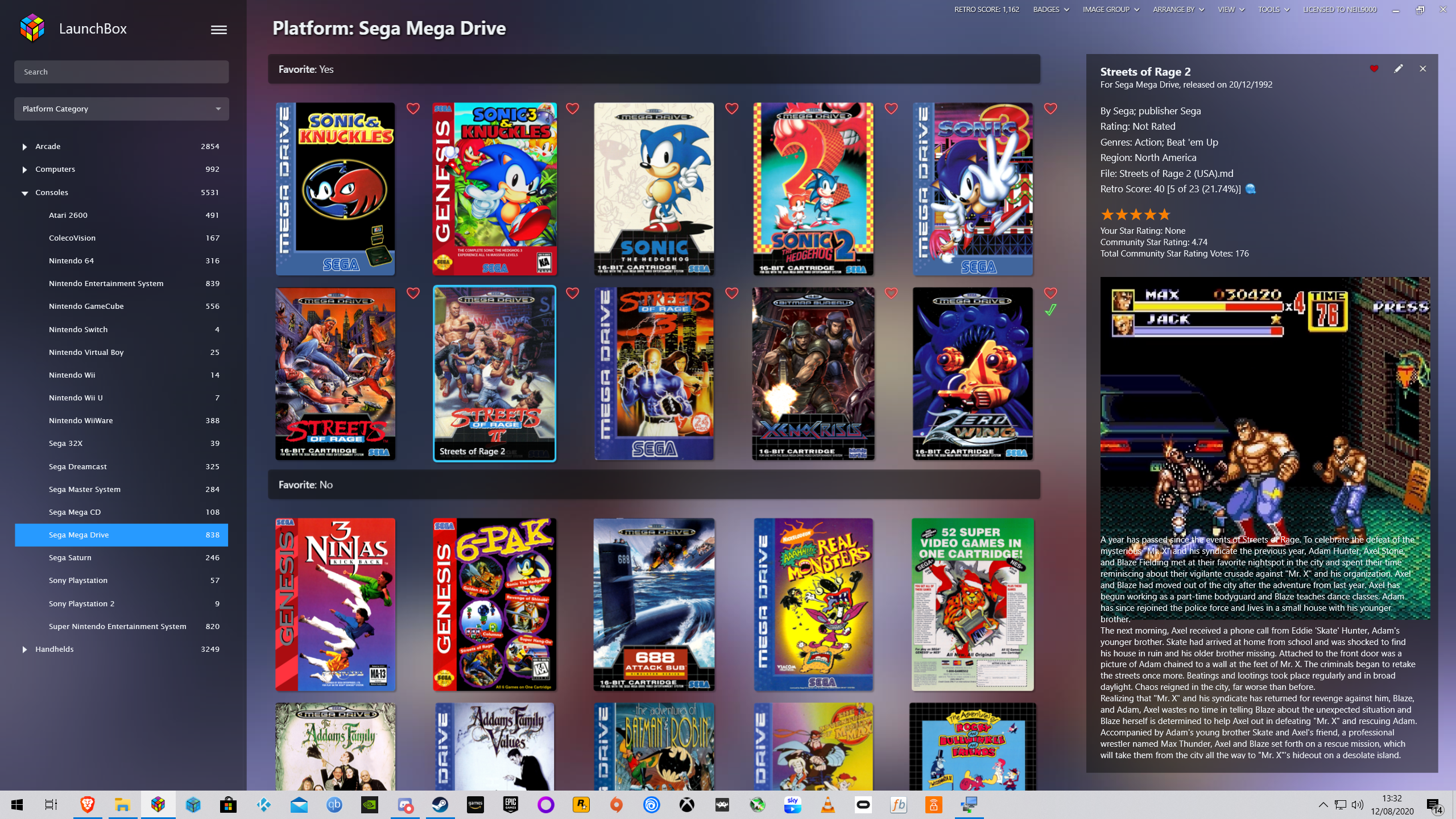The width and height of the screenshot is (1456, 819).
Task: Open Steam from the taskbar
Action: pyautogui.click(x=440, y=805)
